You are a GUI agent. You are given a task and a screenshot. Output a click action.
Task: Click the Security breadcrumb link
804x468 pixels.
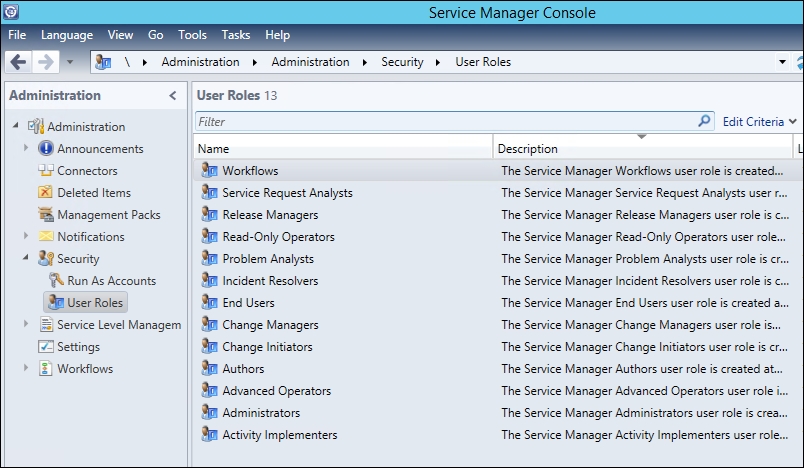402,62
